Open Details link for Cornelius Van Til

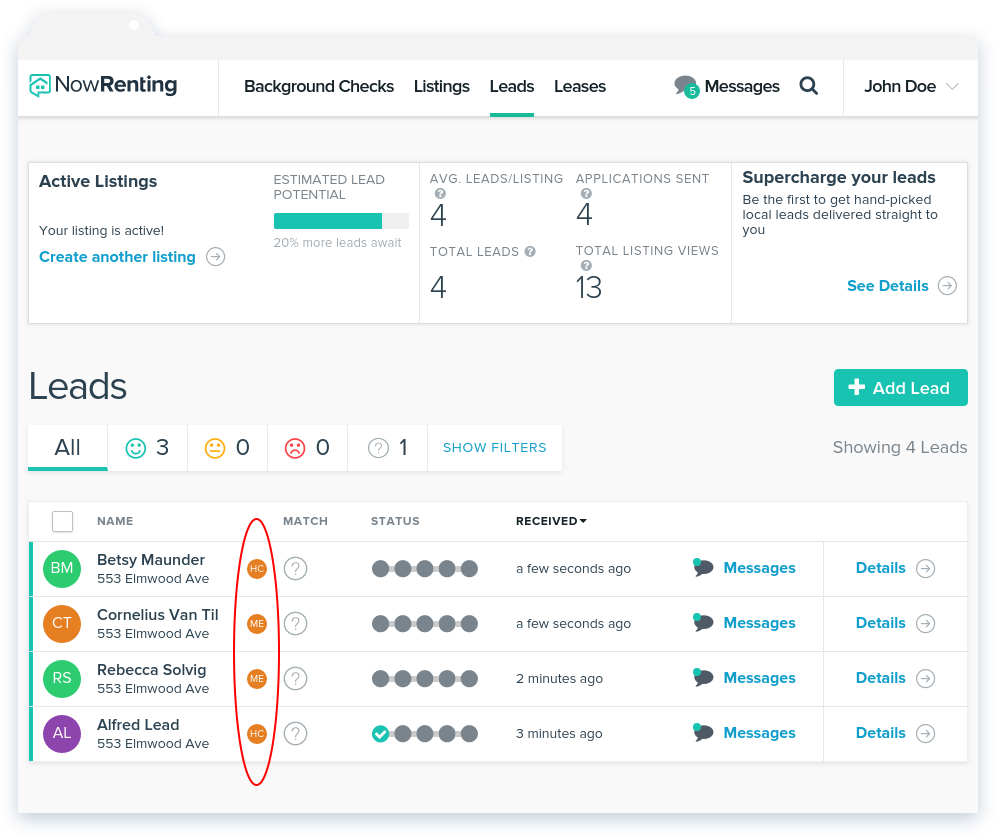point(881,623)
